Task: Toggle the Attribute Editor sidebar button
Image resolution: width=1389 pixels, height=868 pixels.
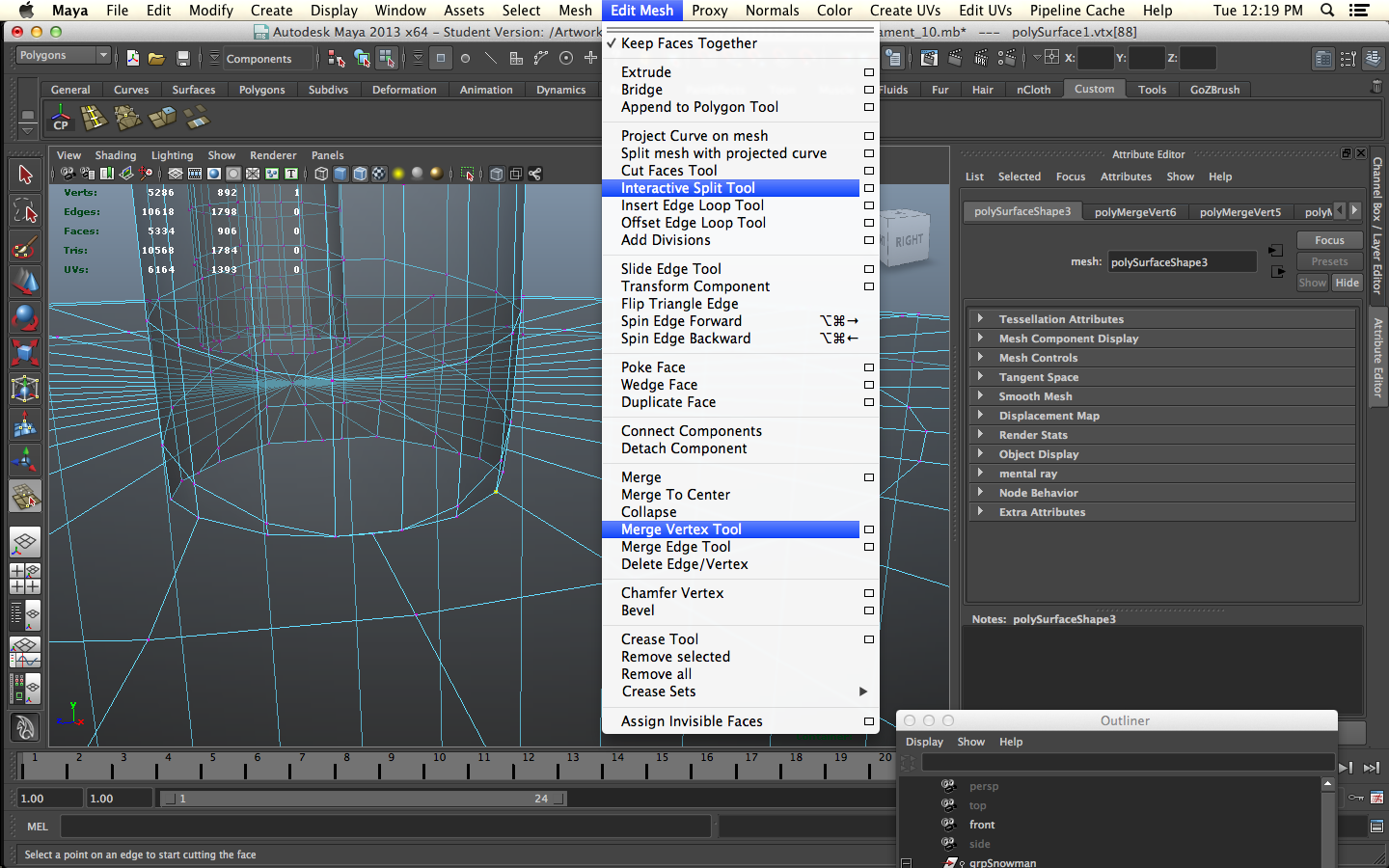Action: tap(1378, 357)
